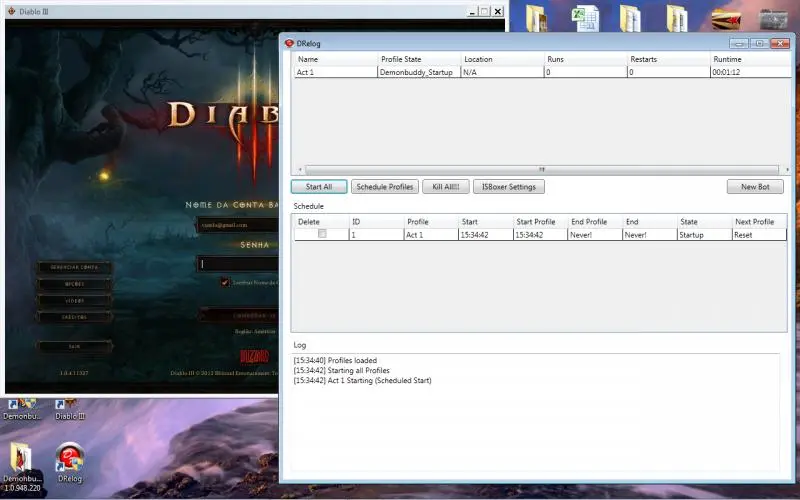
Task: Click the DRelog window title bar icon
Action: click(289, 43)
